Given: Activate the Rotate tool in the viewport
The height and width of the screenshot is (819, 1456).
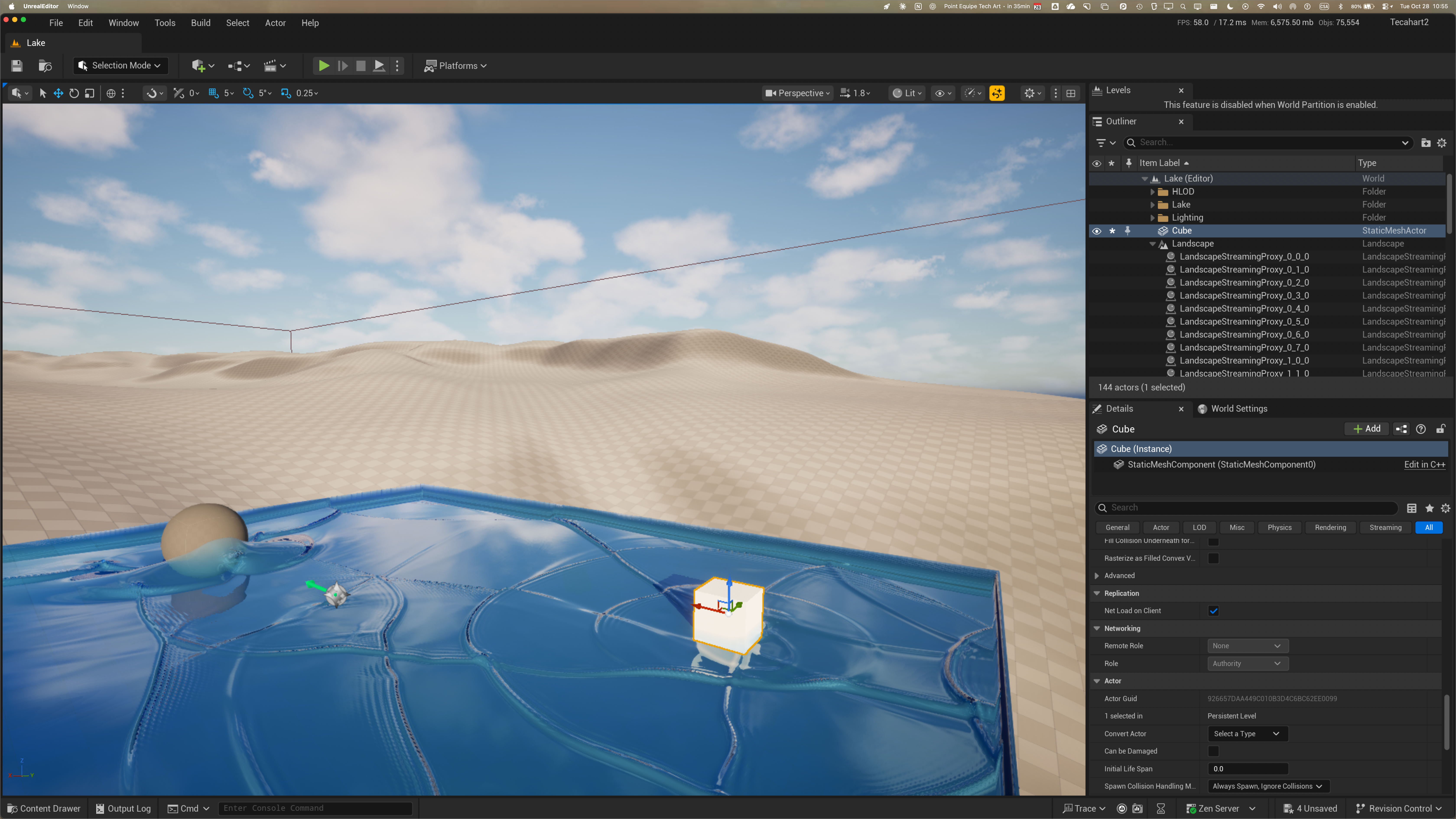Looking at the screenshot, I should (x=74, y=93).
